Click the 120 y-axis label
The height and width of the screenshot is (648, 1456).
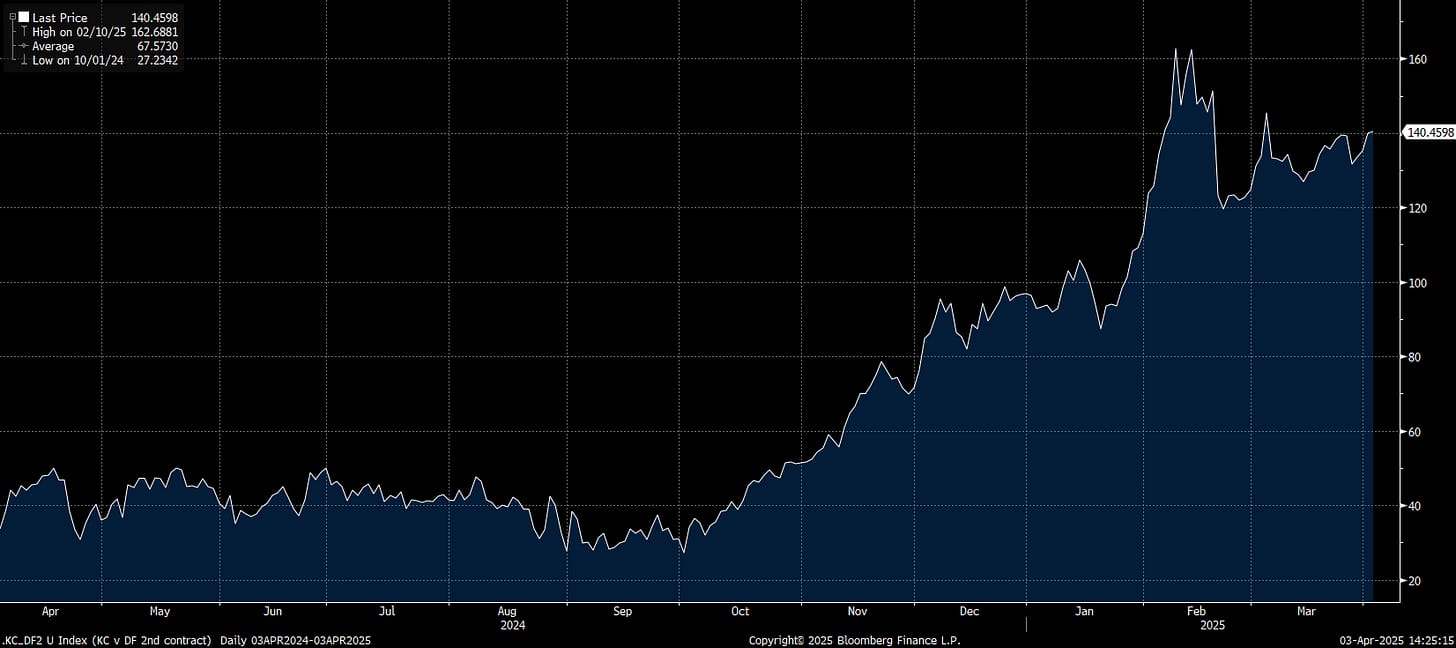[1418, 208]
